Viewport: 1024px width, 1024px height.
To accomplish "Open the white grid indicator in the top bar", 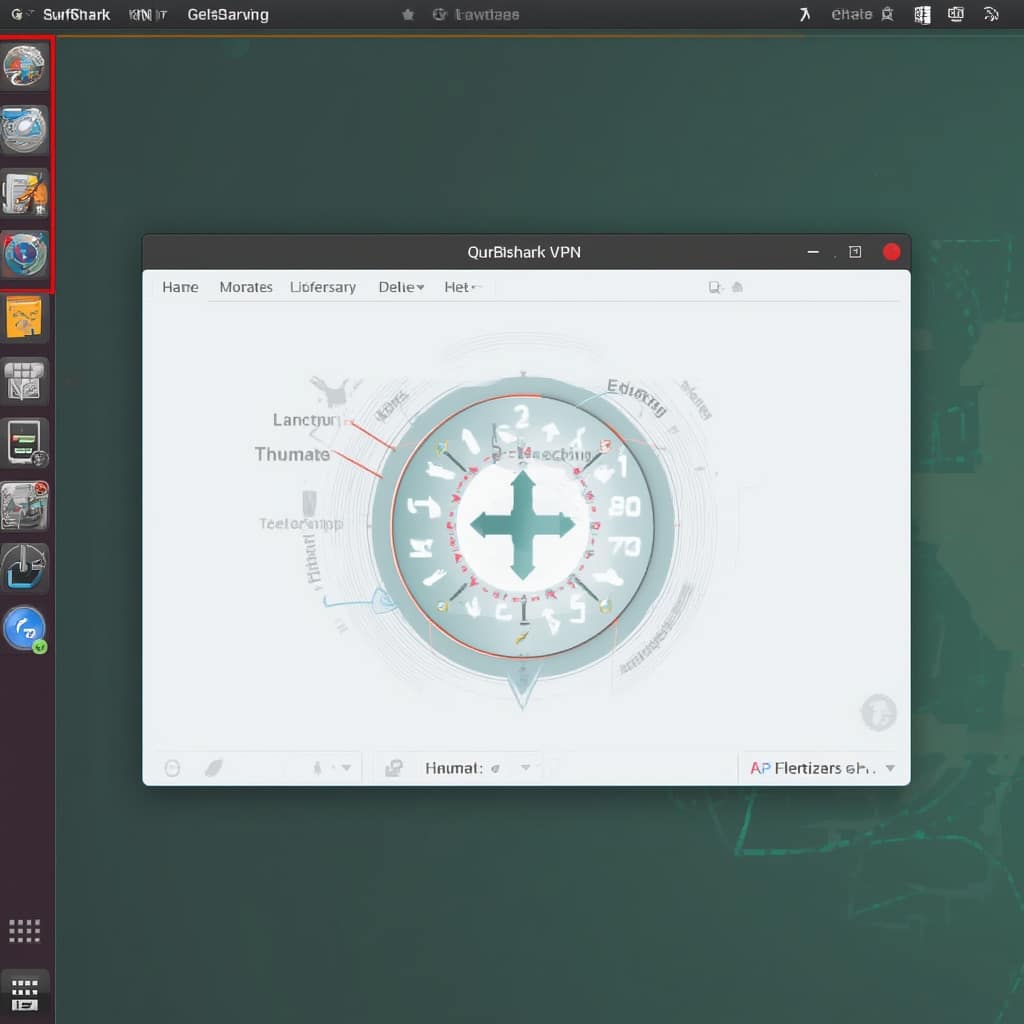I will pos(922,14).
